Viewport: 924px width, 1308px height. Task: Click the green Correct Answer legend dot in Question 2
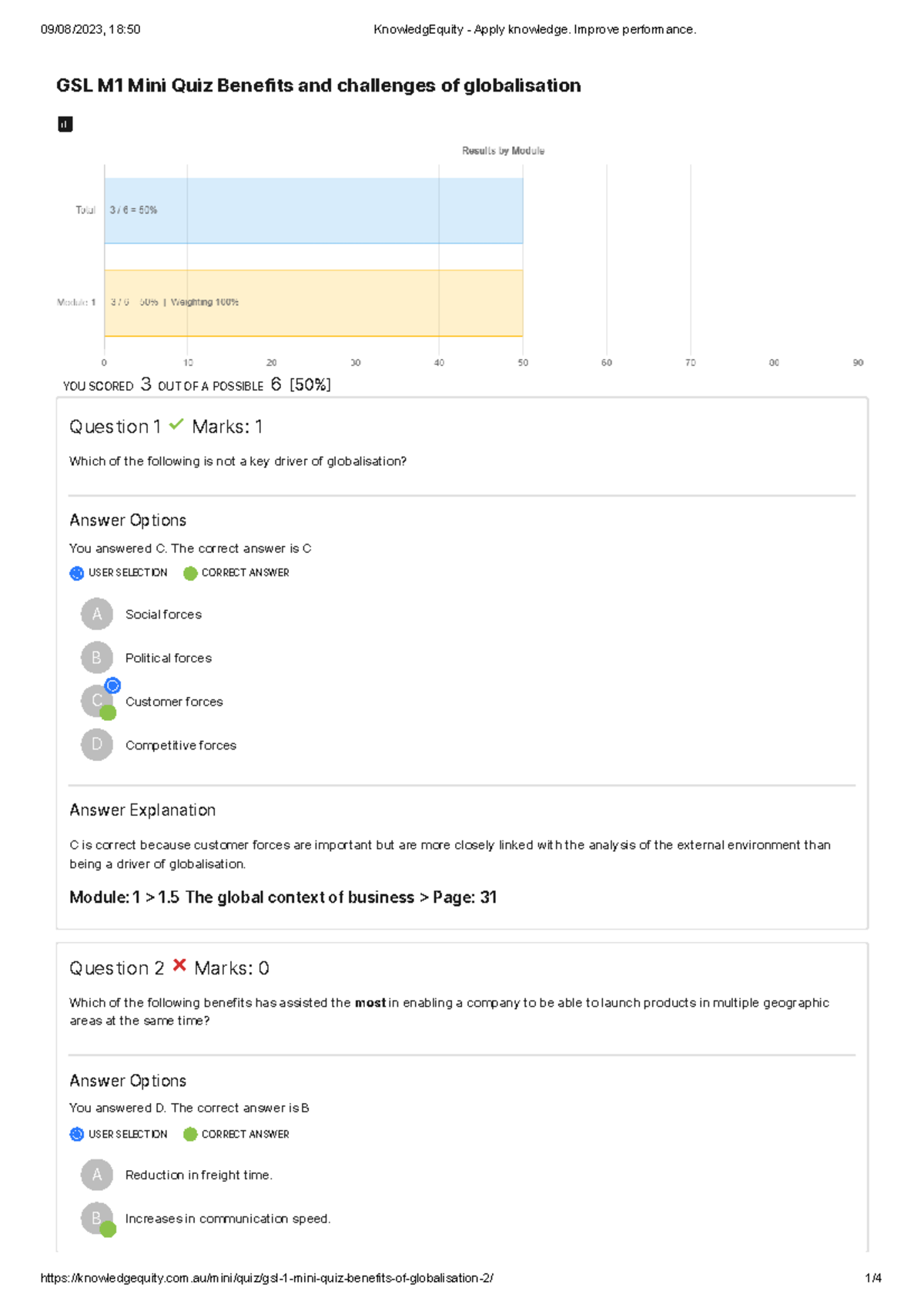(x=190, y=1134)
